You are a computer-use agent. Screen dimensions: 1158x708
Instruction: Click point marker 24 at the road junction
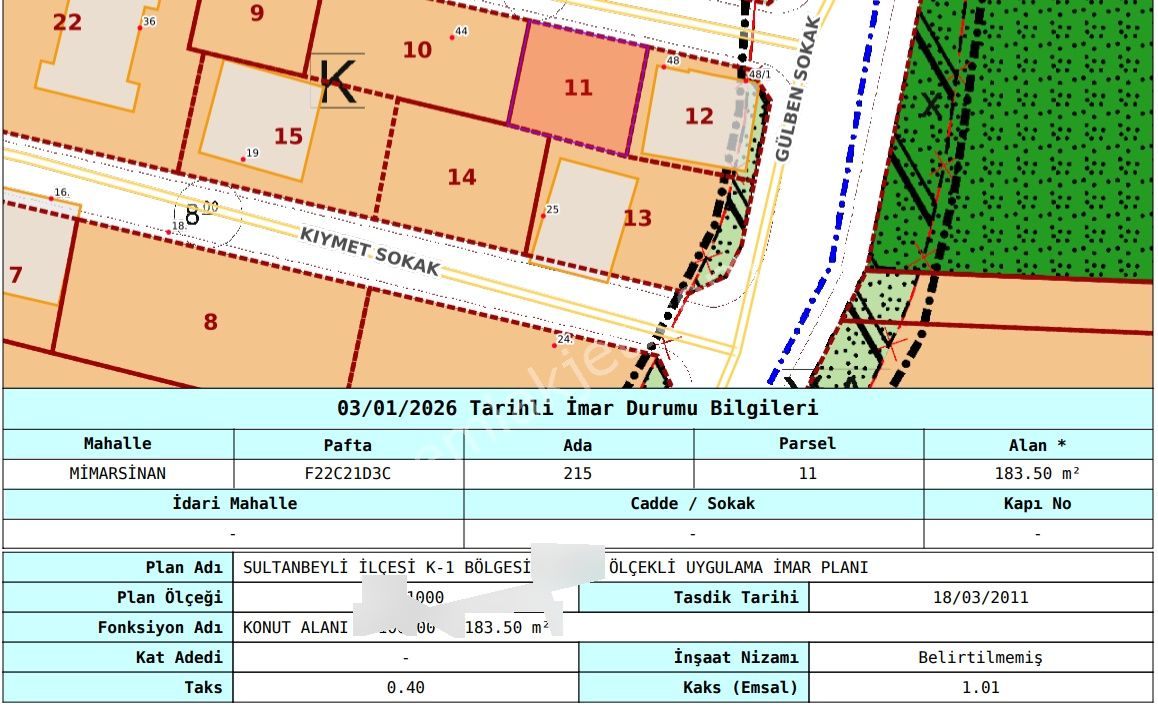561,340
